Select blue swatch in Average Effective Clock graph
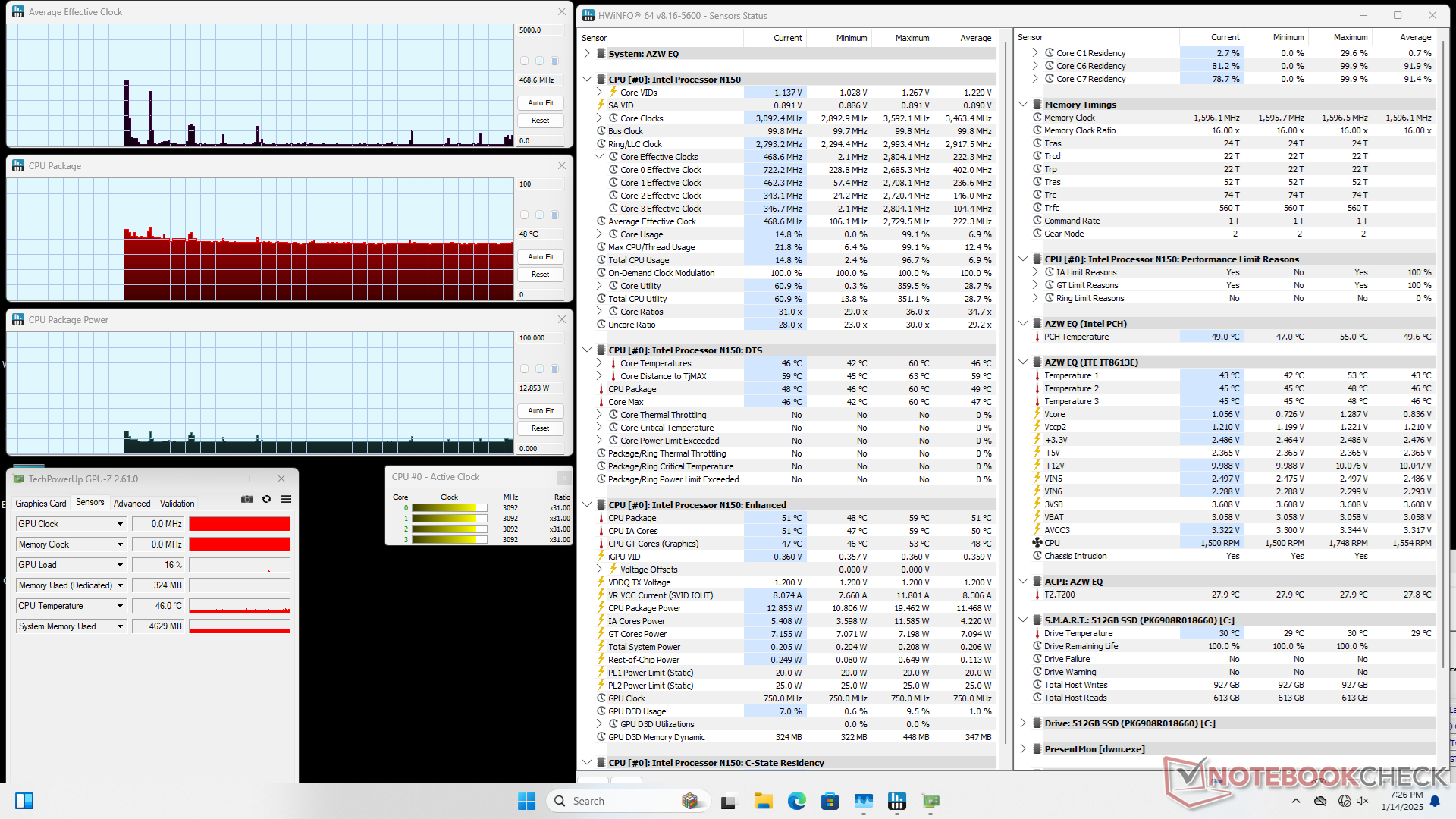 [554, 61]
